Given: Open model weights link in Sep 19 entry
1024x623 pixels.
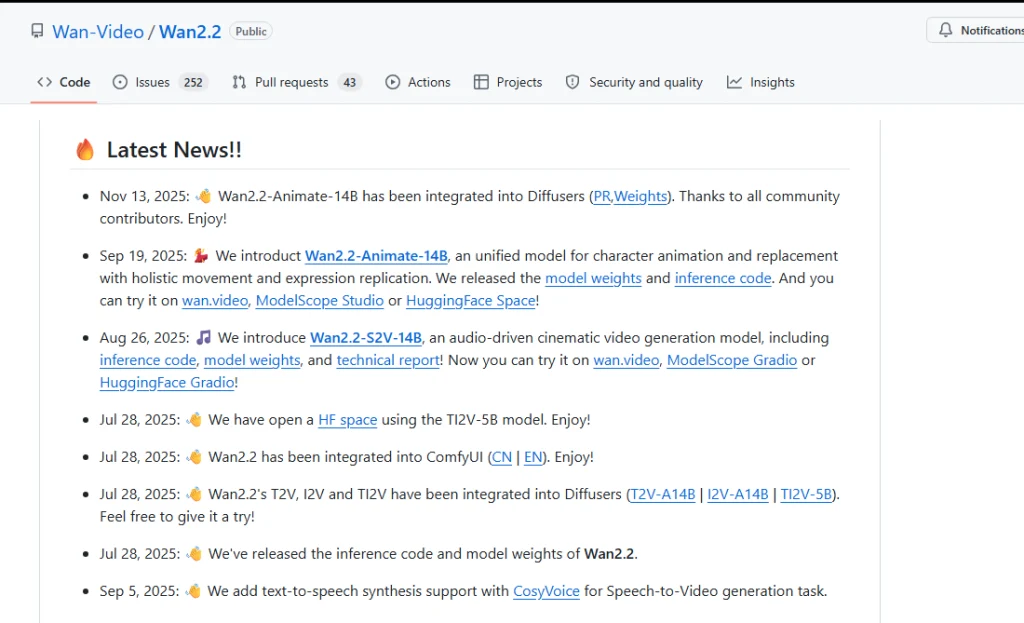Looking at the screenshot, I should pyautogui.click(x=593, y=278).
